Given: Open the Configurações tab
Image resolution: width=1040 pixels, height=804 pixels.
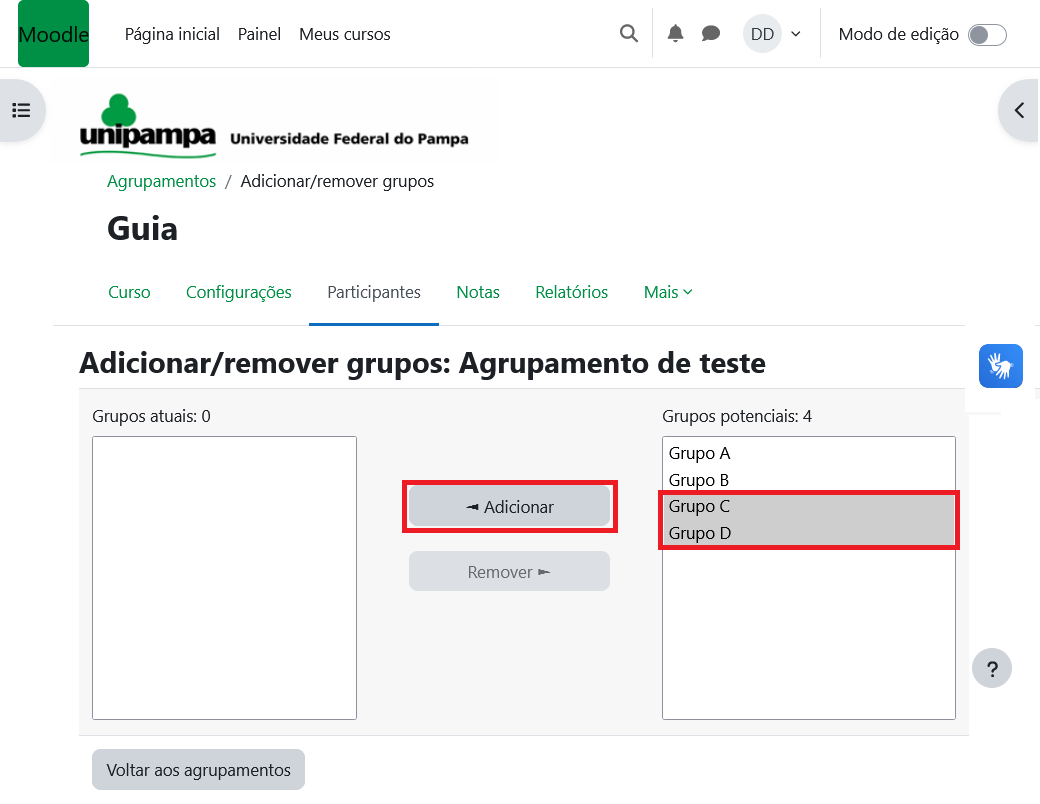Looking at the screenshot, I should click(x=239, y=292).
